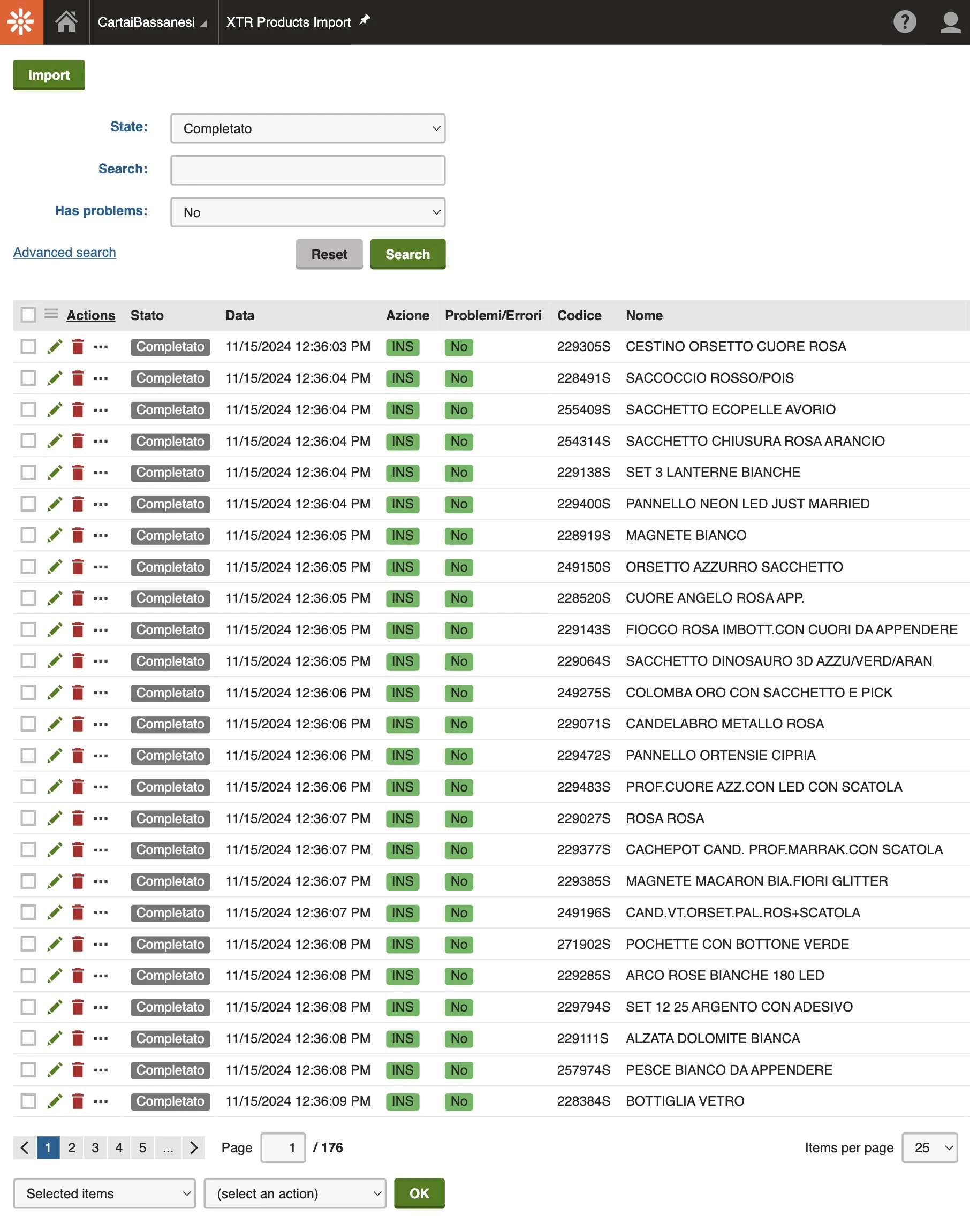Viewport: 970px width, 1232px height.
Task: Tick the checkbox for SACCOCCIO ROSSO/POIS
Action: coord(28,378)
